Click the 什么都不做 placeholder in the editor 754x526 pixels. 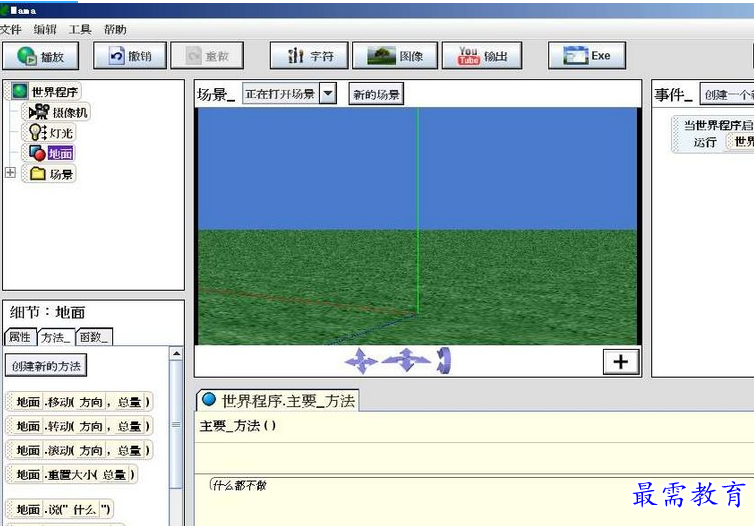(x=239, y=485)
